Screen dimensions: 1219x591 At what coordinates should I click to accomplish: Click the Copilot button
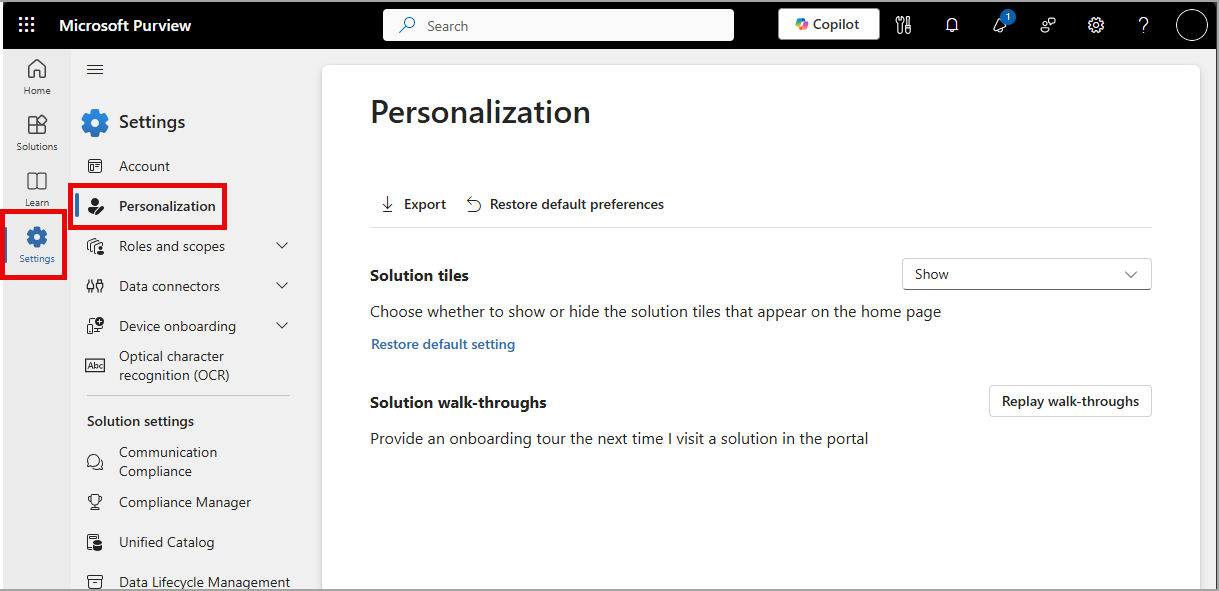[x=829, y=25]
